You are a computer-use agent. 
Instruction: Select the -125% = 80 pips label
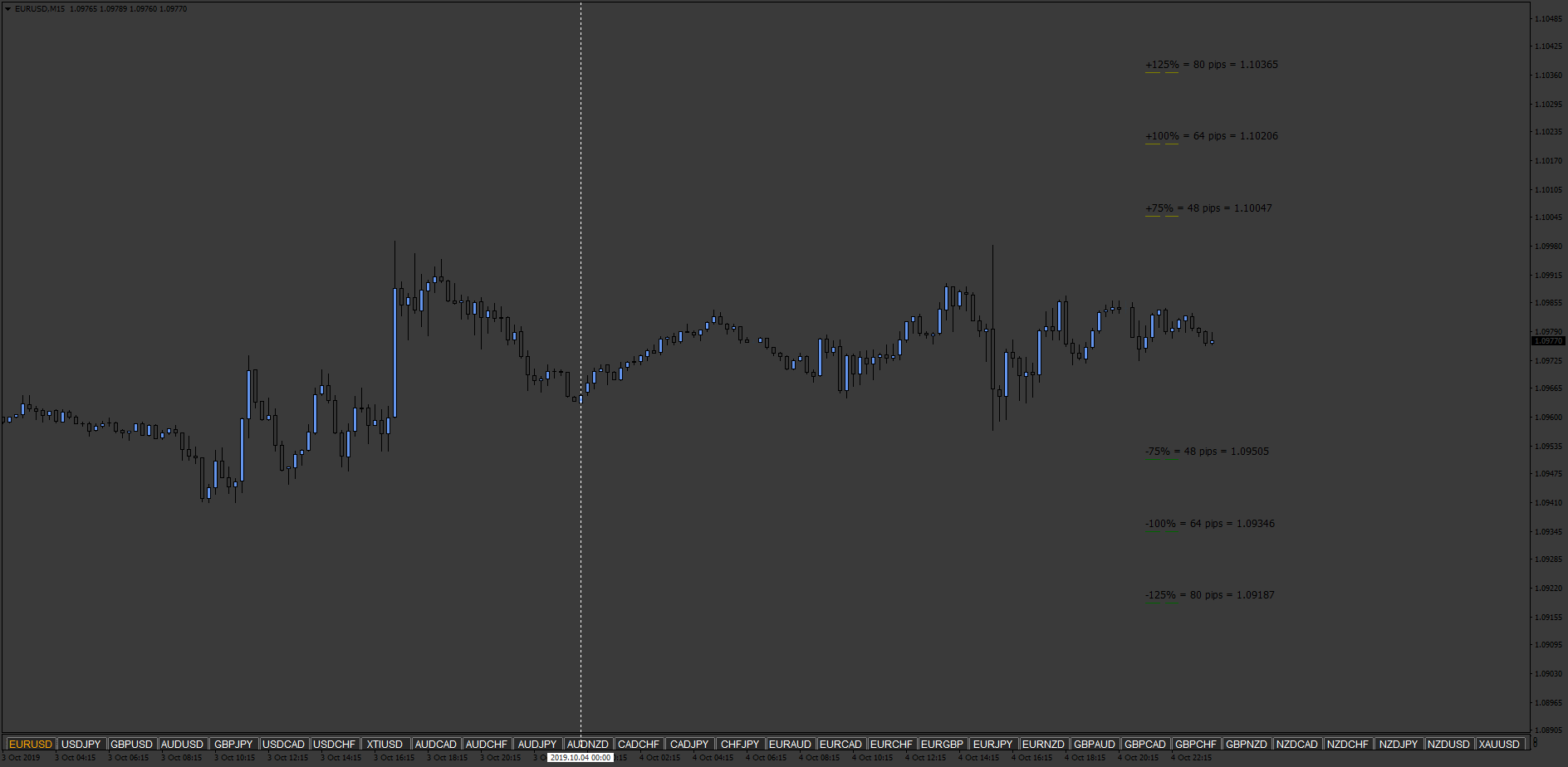pyautogui.click(x=1210, y=595)
